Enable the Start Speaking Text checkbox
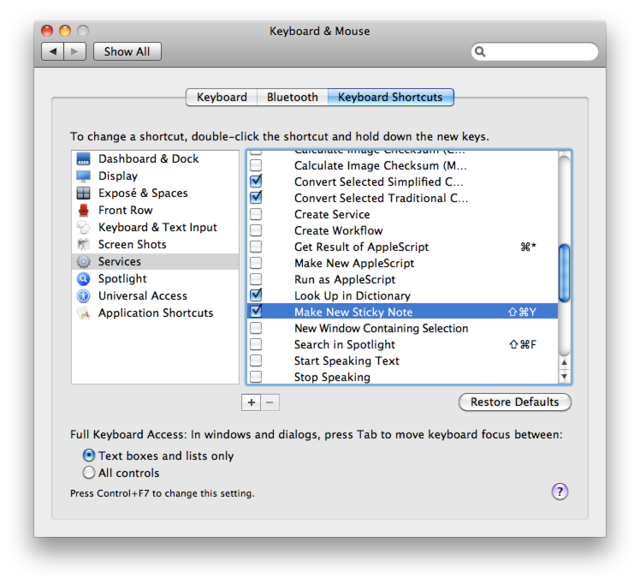Image resolution: width=640 pixels, height=584 pixels. pyautogui.click(x=256, y=361)
